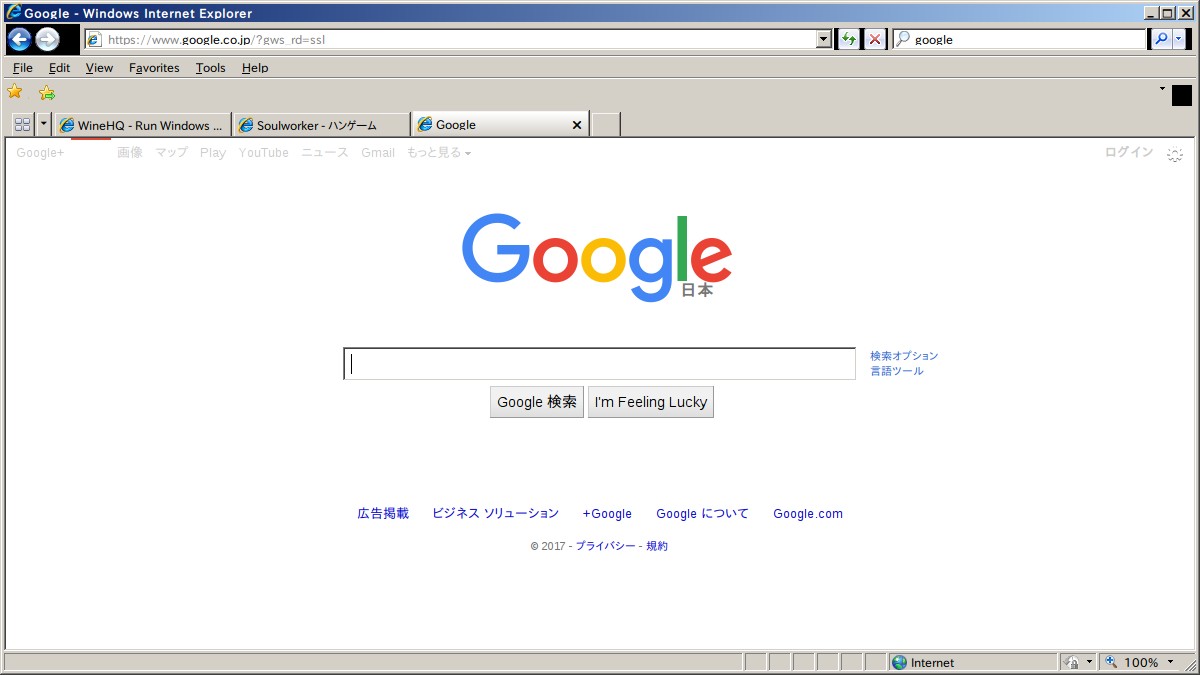Expand the toolbar overflow arrow at right
1200x675 pixels.
[x=1162, y=88]
